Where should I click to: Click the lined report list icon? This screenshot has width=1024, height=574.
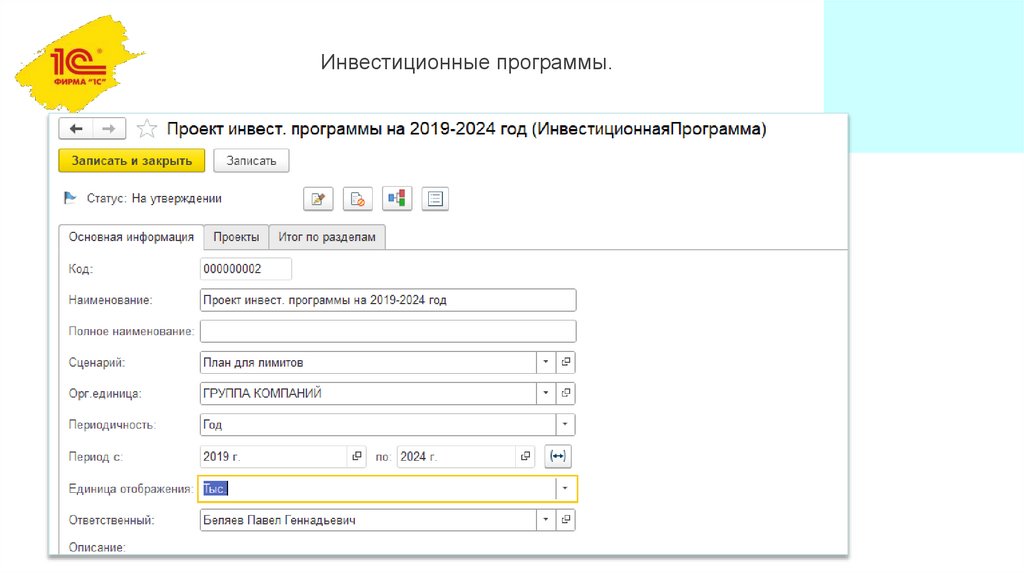coord(435,199)
